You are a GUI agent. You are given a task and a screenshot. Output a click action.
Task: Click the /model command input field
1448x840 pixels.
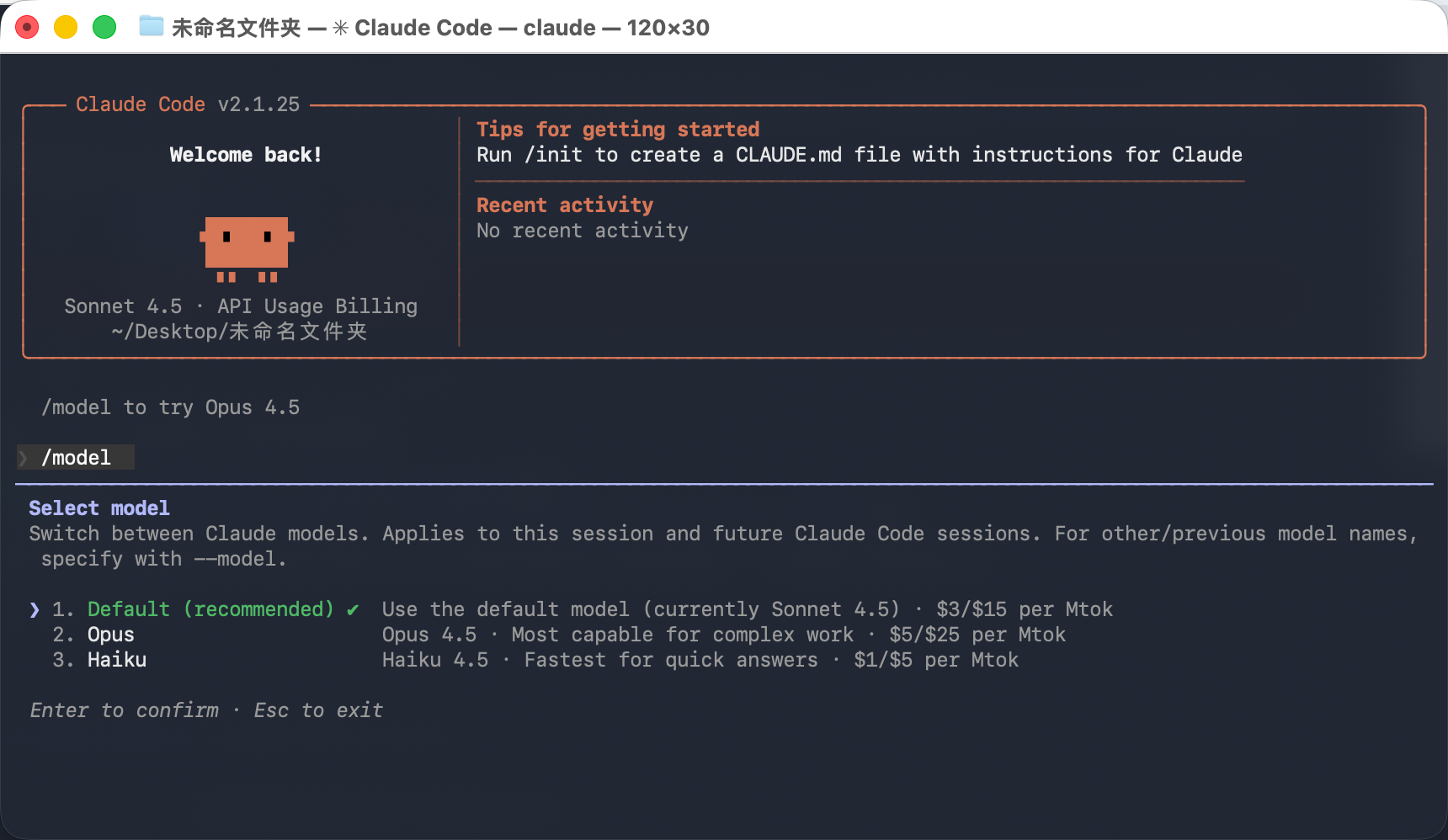(x=77, y=458)
